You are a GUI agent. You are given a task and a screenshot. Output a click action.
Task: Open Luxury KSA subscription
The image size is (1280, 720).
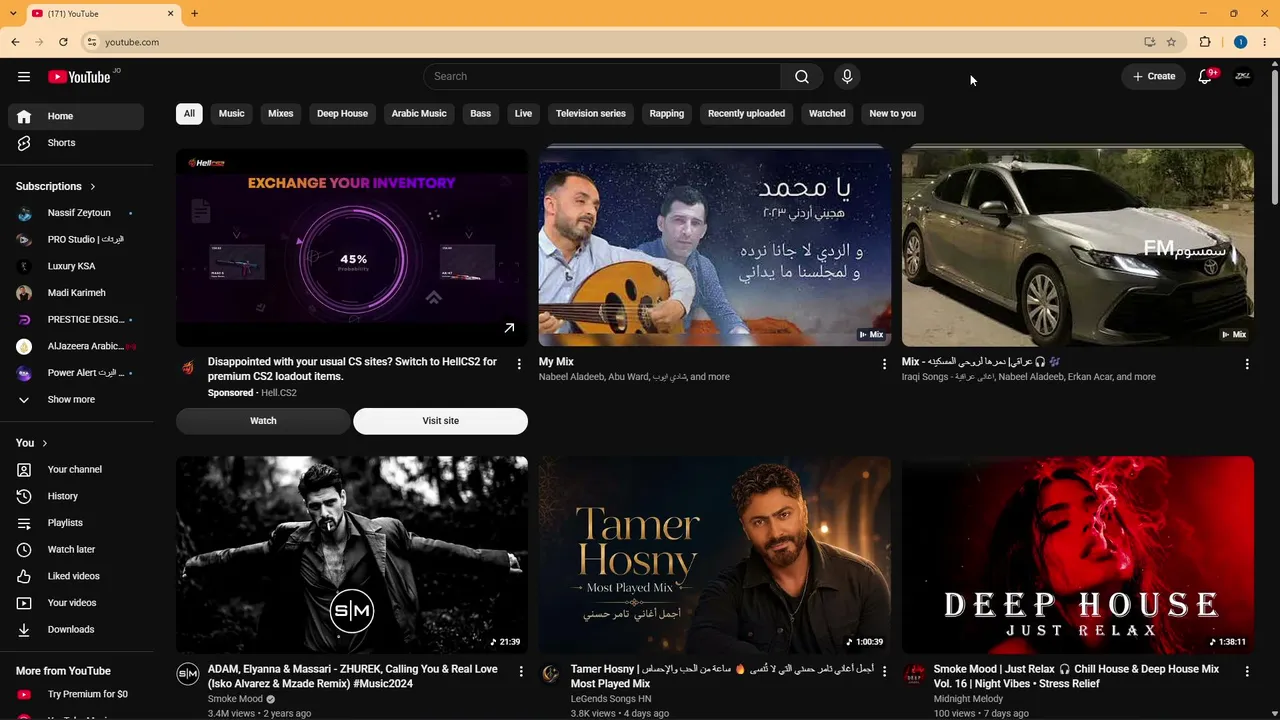pyautogui.click(x=76, y=266)
